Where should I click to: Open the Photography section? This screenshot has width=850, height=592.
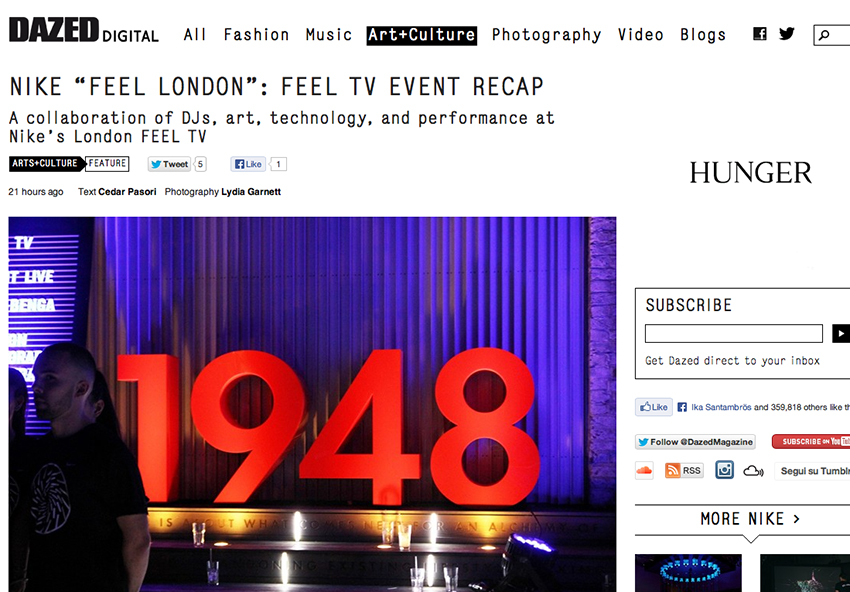tap(546, 35)
